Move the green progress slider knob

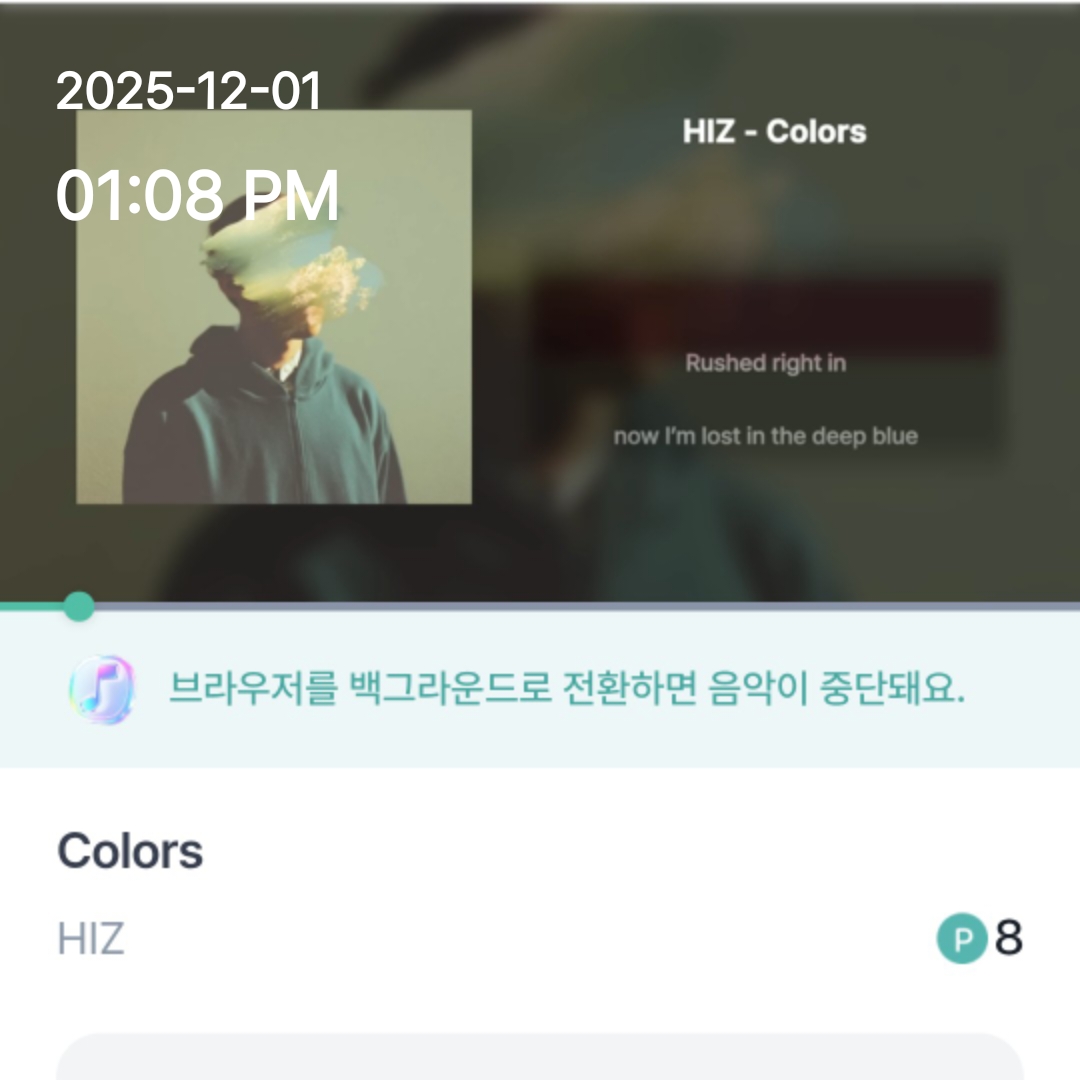coord(79,606)
